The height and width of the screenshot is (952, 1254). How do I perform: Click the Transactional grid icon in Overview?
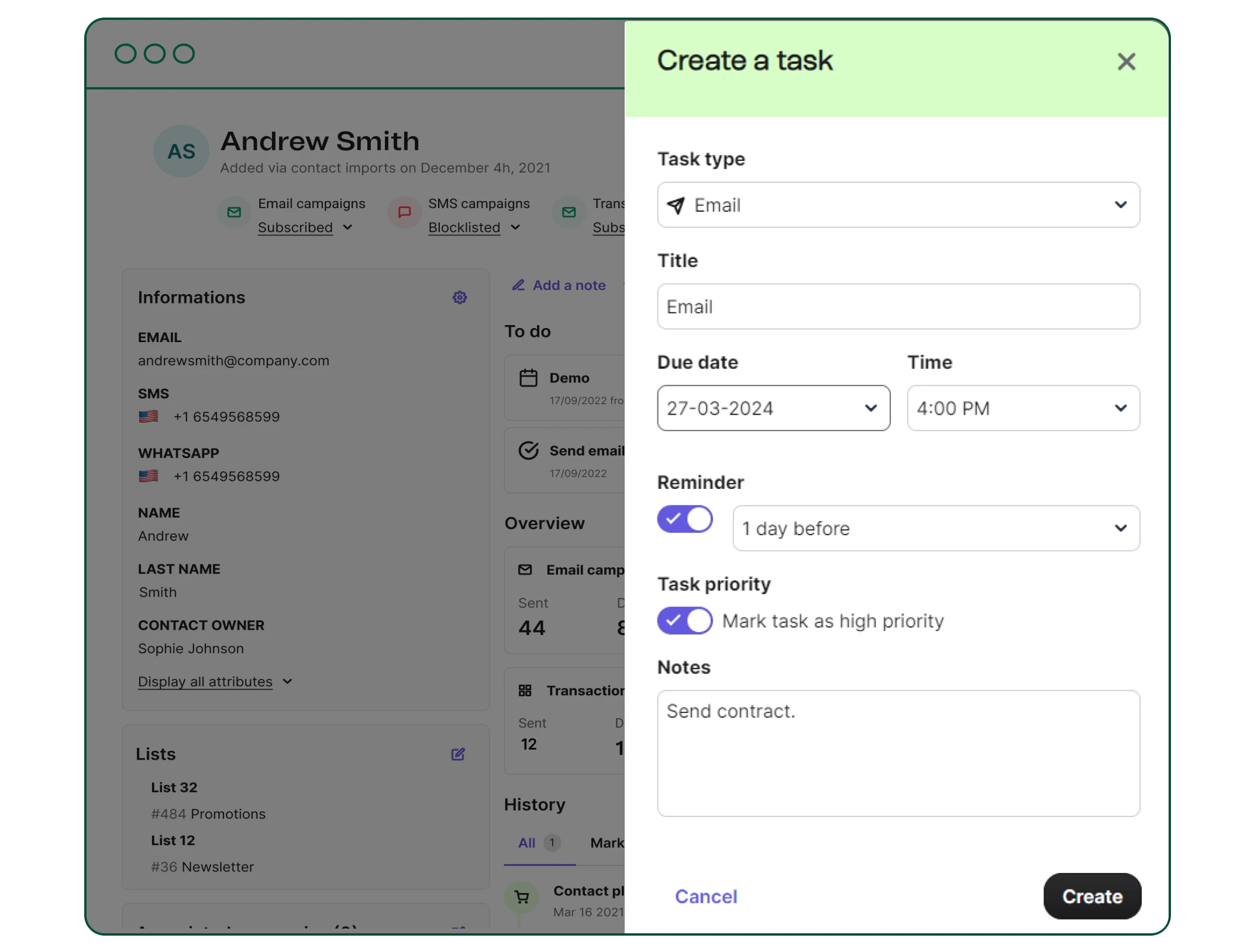pyautogui.click(x=525, y=691)
